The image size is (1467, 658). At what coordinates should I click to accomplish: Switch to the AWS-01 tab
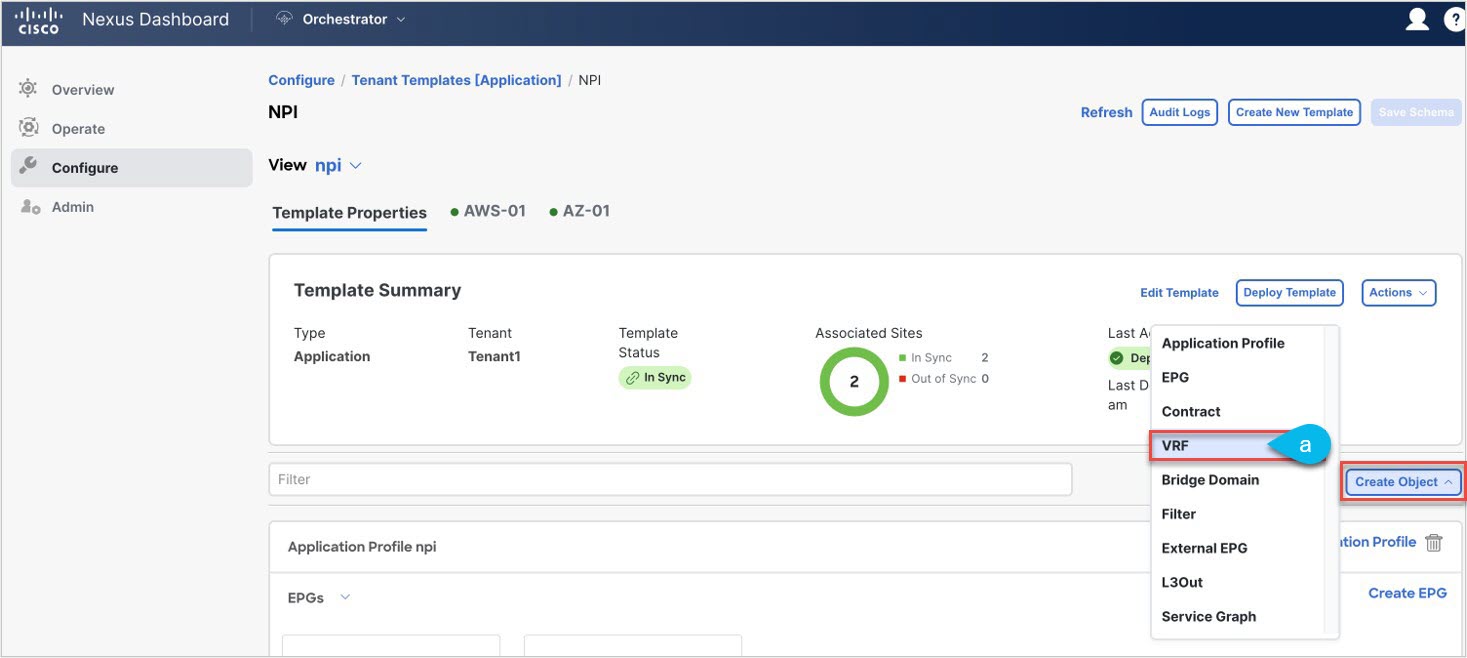click(x=494, y=211)
